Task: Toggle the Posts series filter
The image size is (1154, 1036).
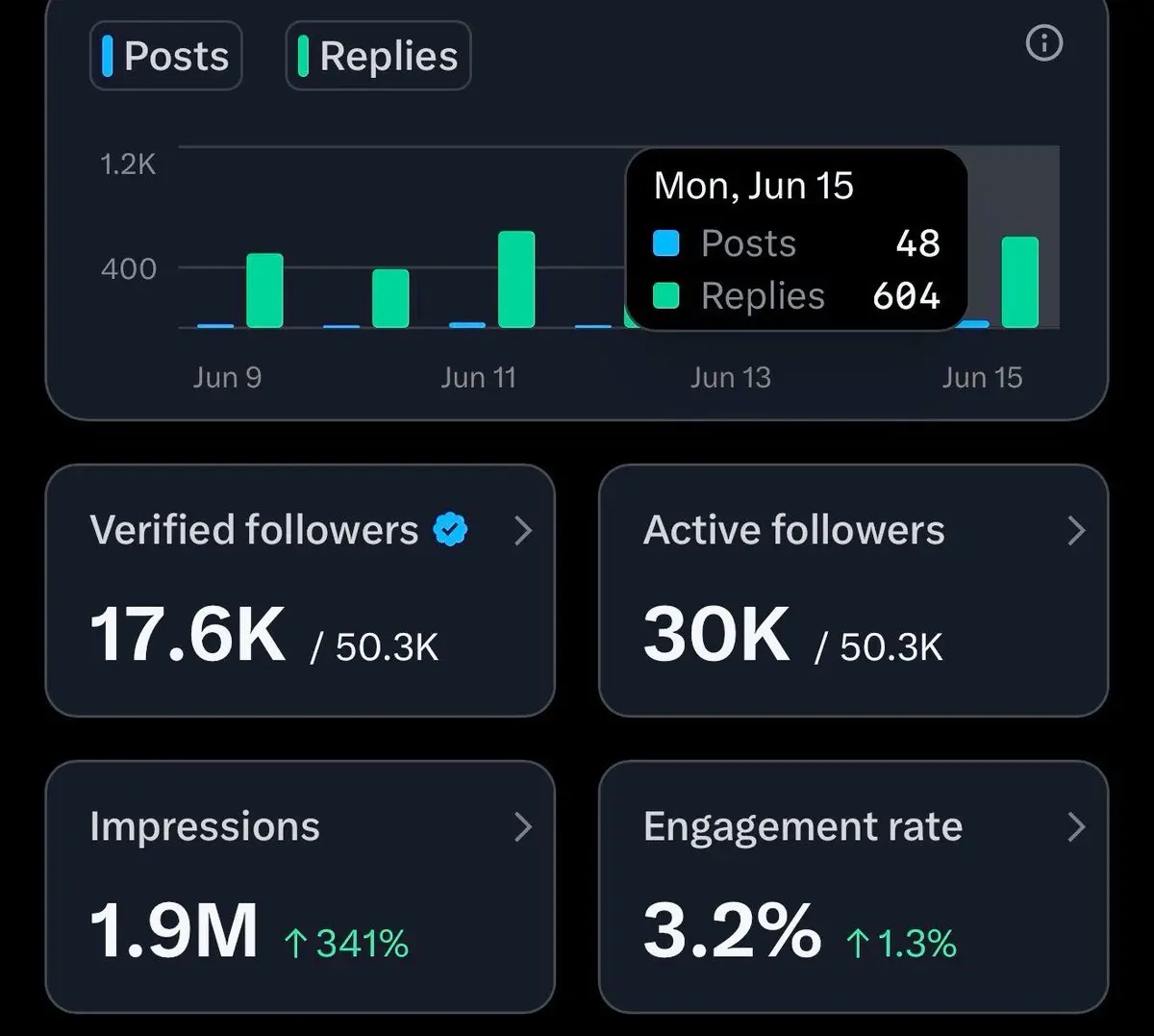Action: coord(166,56)
